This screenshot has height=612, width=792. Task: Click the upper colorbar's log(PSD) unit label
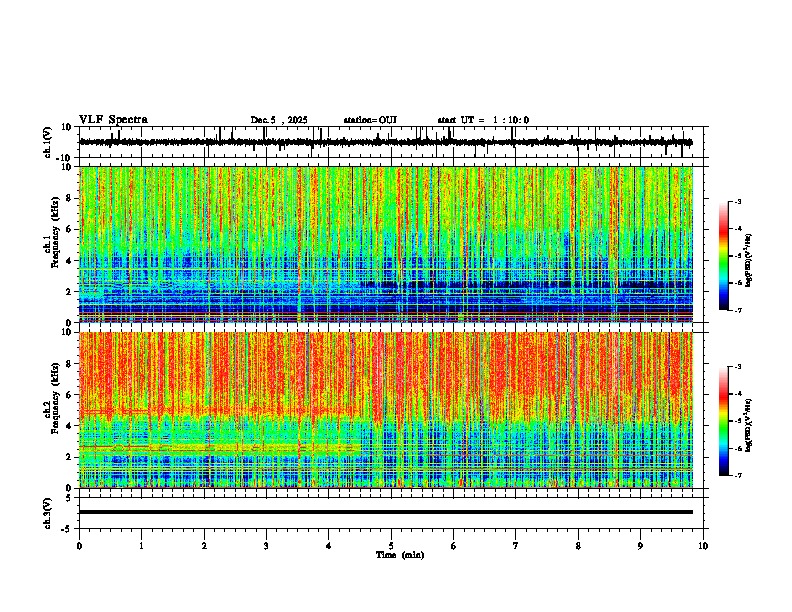749,261
